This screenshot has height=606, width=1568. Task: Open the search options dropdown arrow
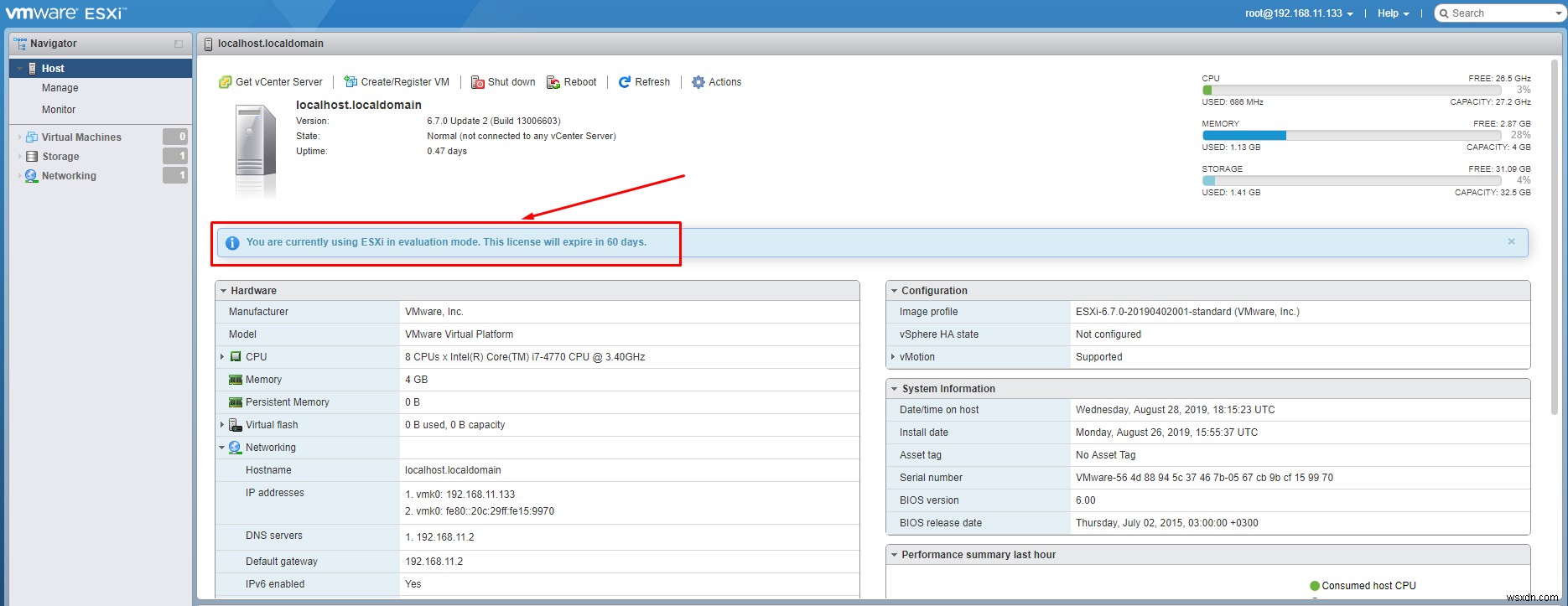(1559, 13)
